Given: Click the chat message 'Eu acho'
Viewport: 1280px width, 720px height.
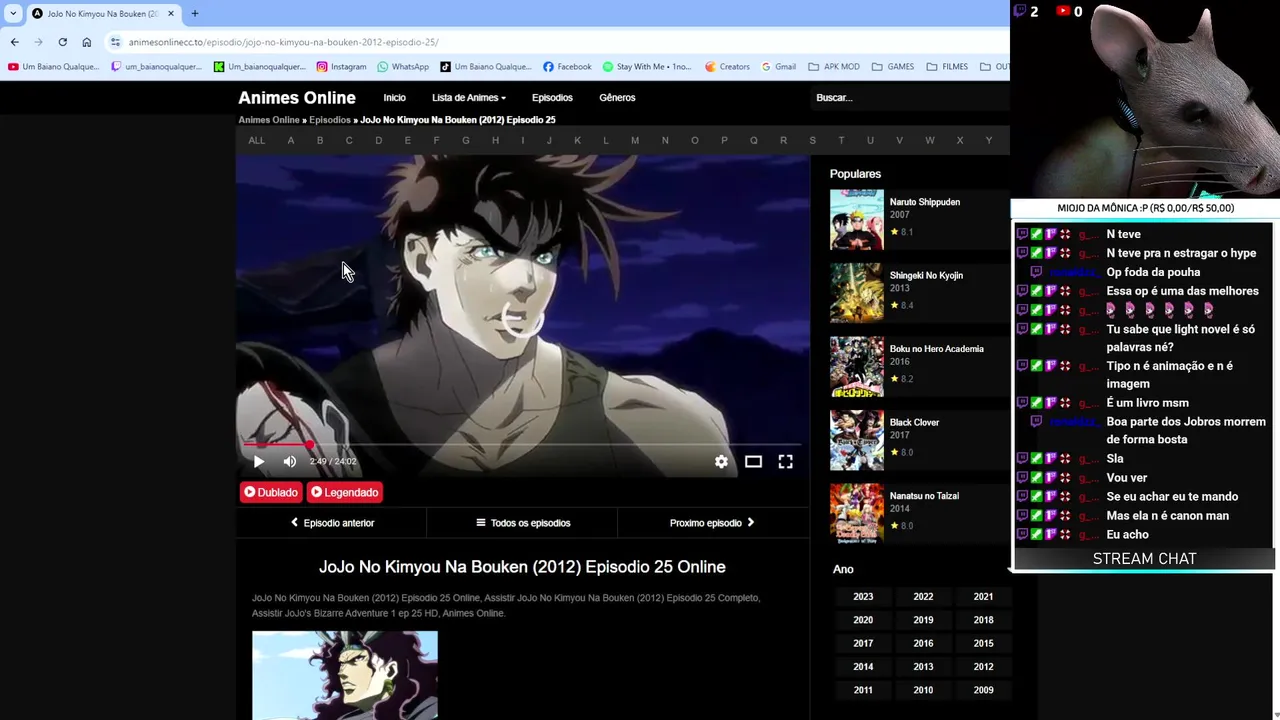Looking at the screenshot, I should tap(1127, 535).
